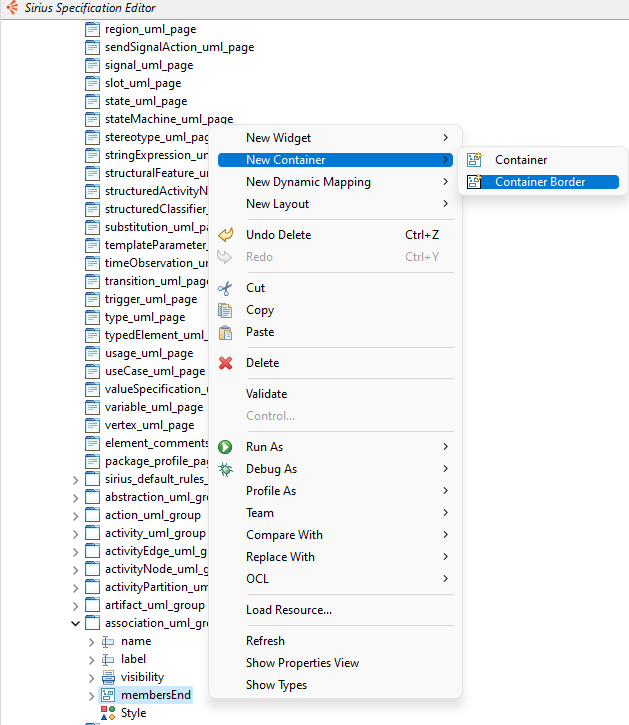Expand the abstraction_uml_group tree node

(75, 498)
